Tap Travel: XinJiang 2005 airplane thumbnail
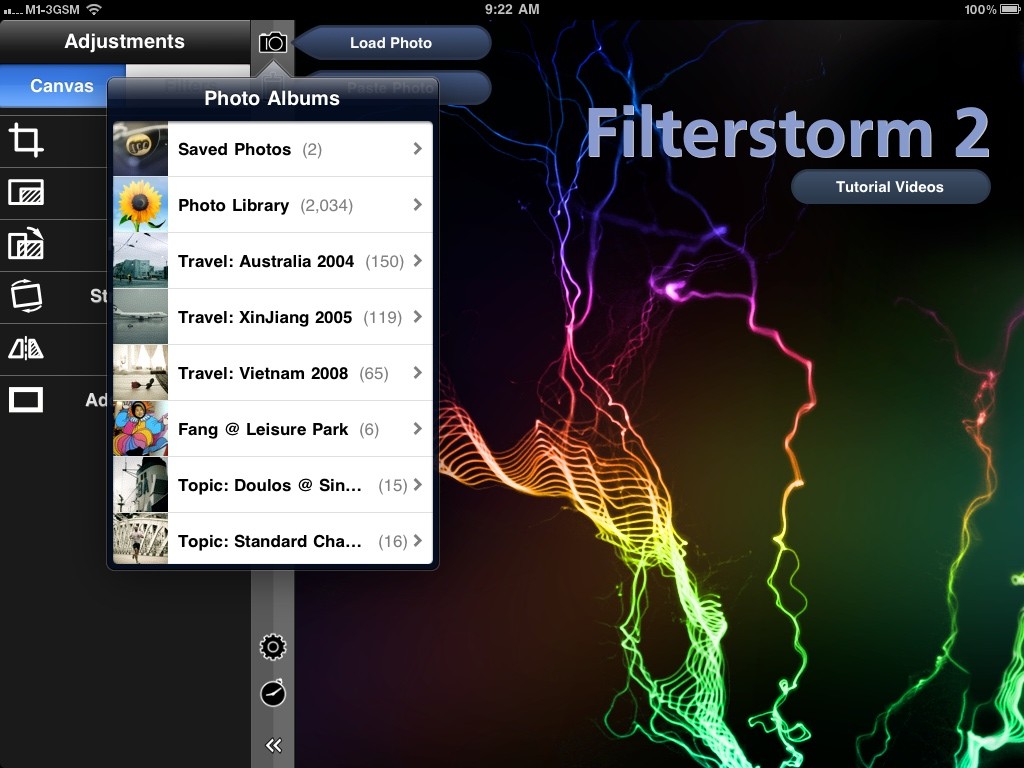 click(140, 317)
